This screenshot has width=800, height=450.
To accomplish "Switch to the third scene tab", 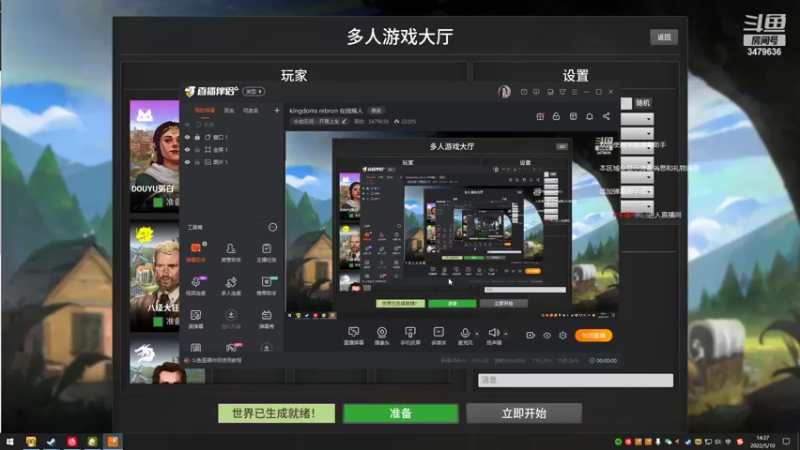I will click(251, 110).
